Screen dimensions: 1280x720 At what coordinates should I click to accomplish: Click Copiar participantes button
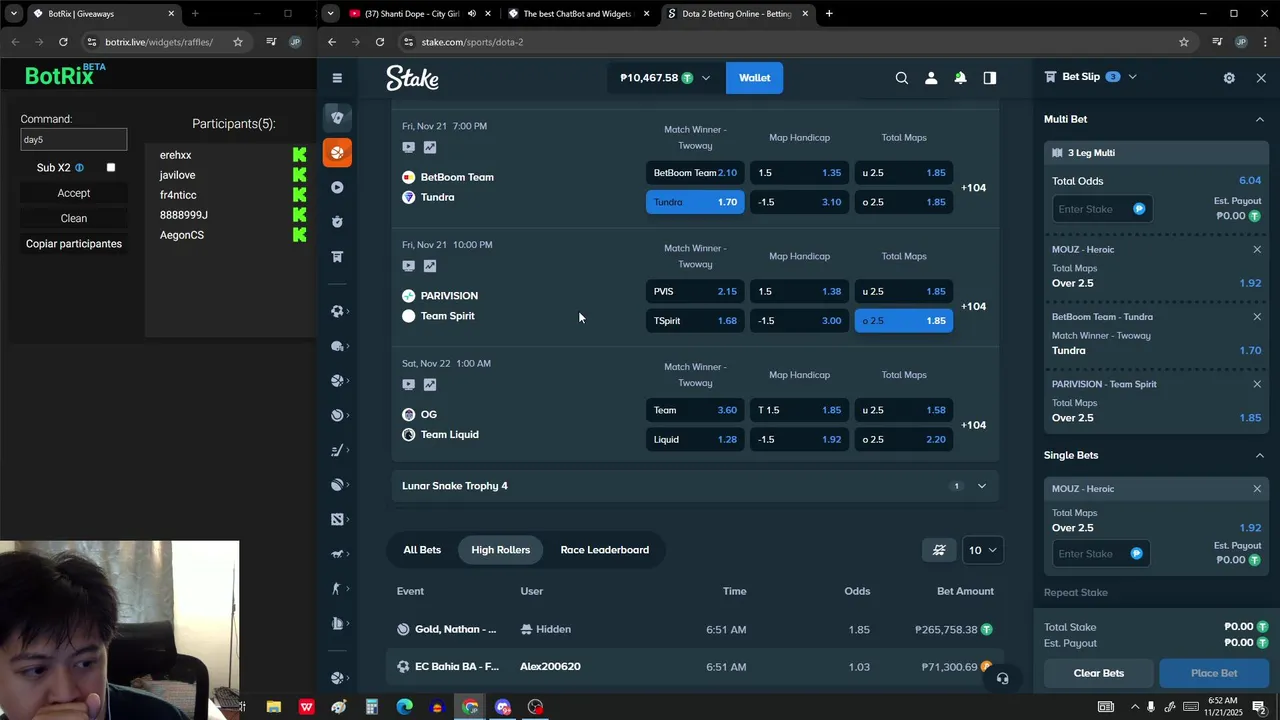click(x=74, y=244)
